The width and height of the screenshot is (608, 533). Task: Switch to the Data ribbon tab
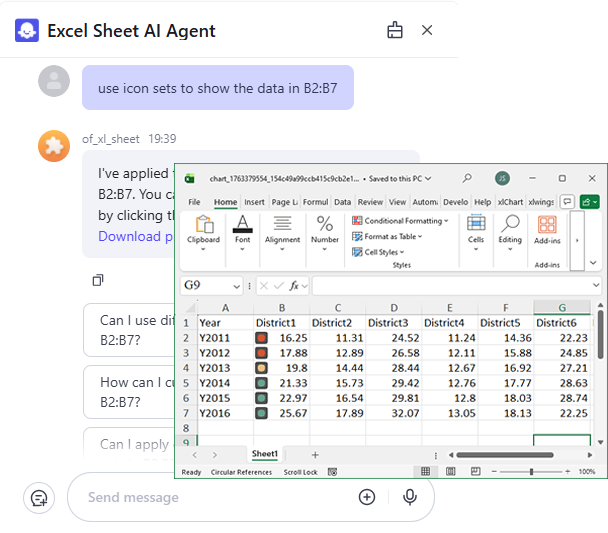(x=342, y=202)
